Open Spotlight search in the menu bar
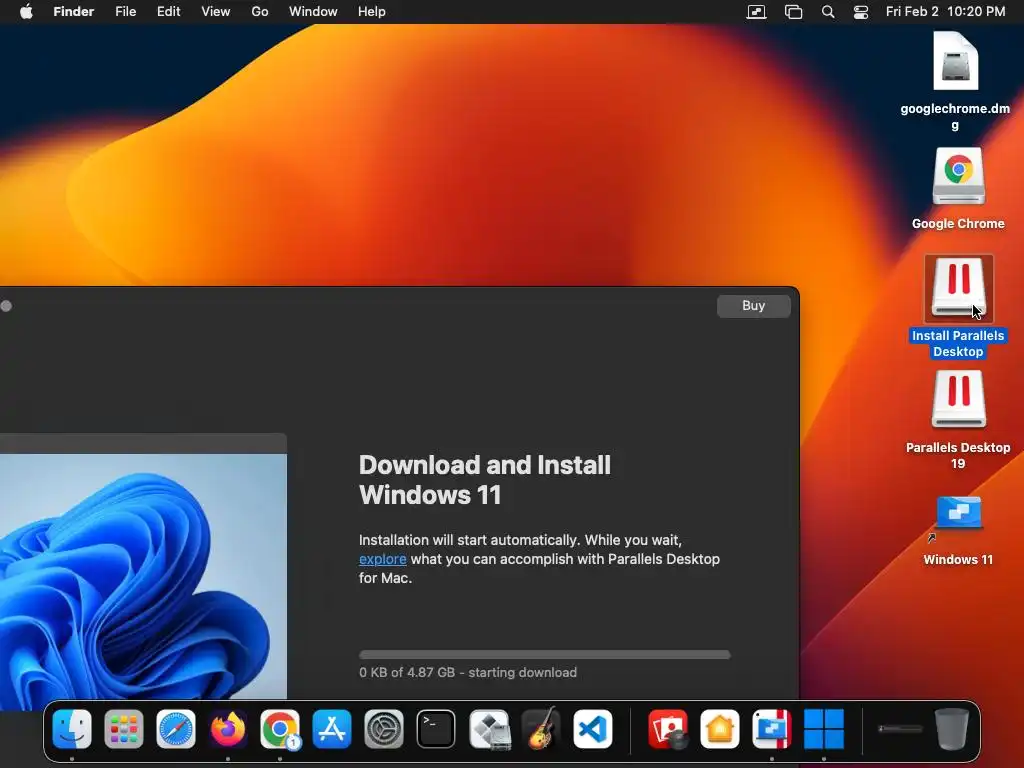The image size is (1024, 768). [x=827, y=12]
